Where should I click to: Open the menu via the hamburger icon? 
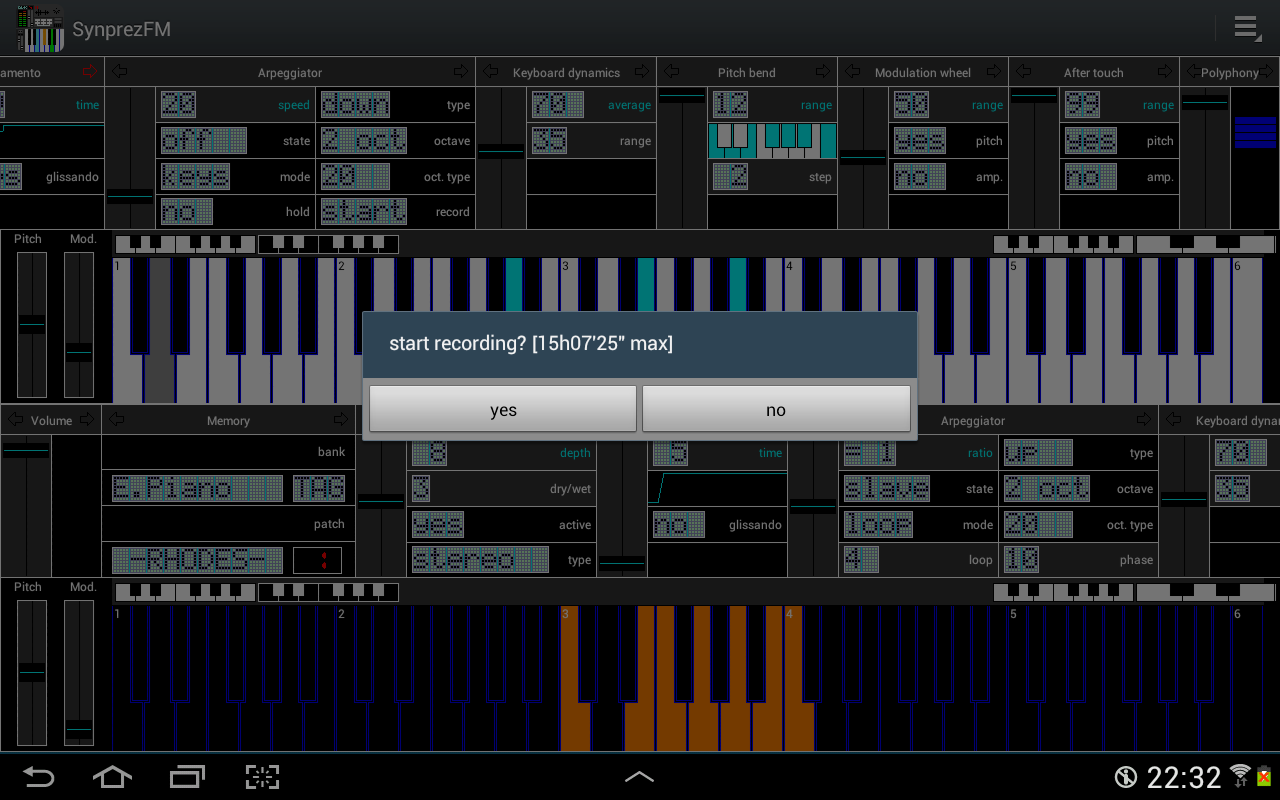pyautogui.click(x=1247, y=28)
